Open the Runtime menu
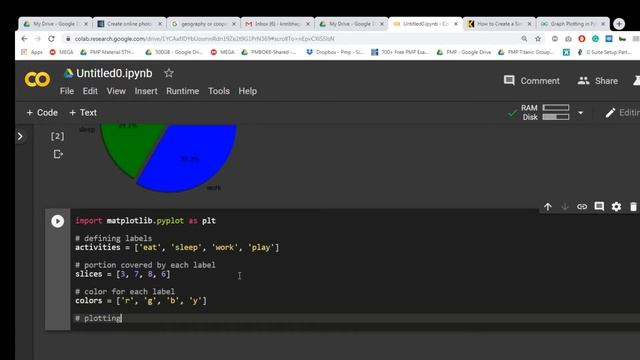The image size is (640, 360). point(182,91)
